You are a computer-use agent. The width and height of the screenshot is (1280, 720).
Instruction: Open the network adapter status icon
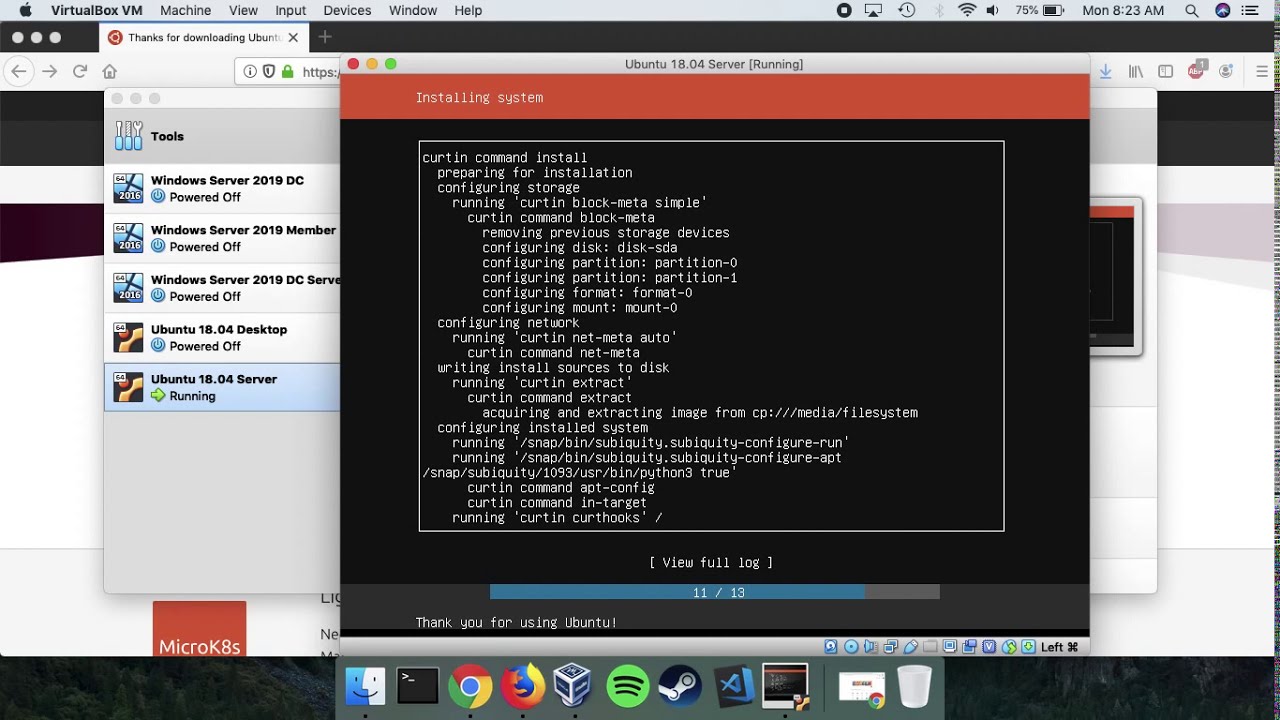tap(891, 647)
